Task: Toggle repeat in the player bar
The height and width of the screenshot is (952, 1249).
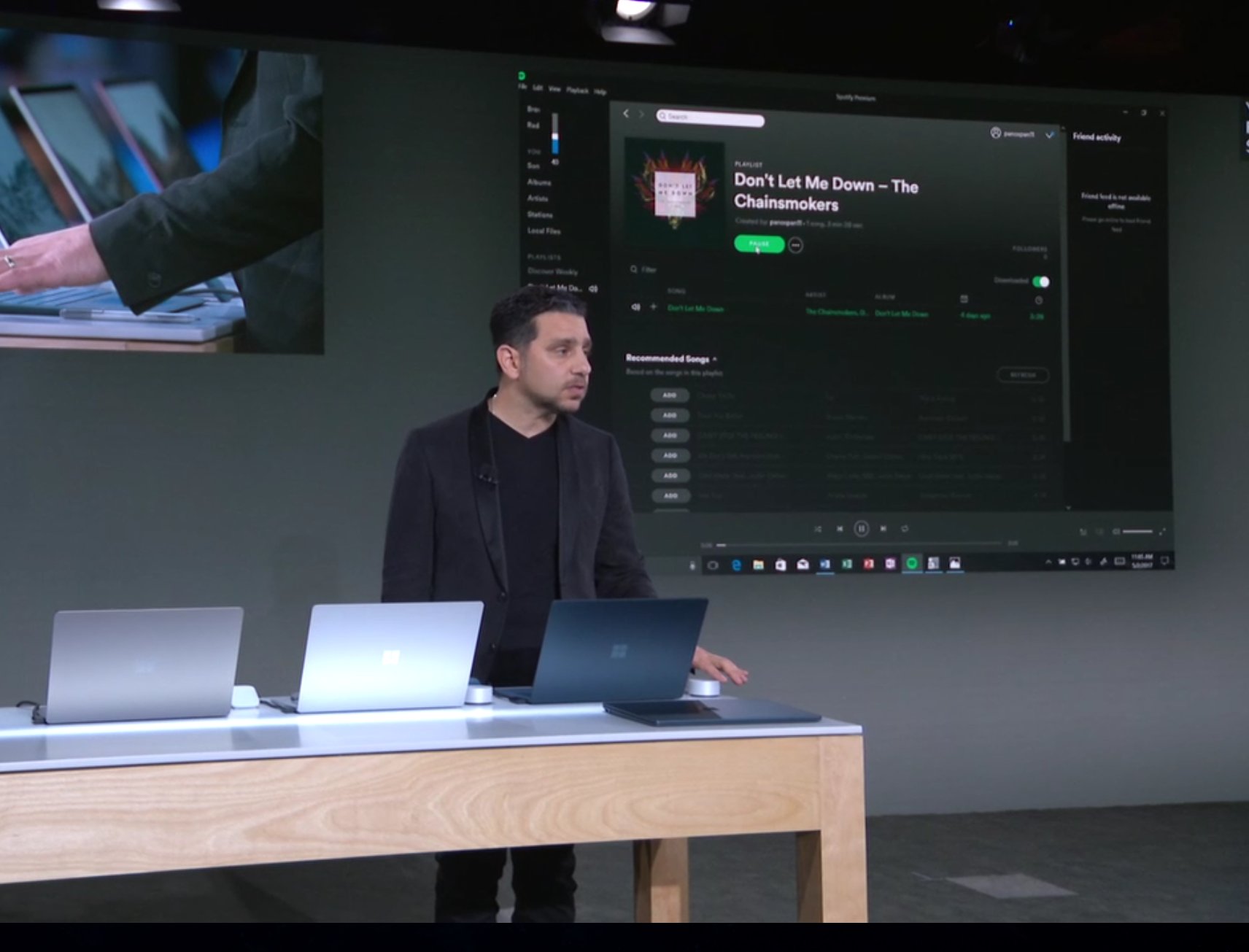Action: point(905,529)
